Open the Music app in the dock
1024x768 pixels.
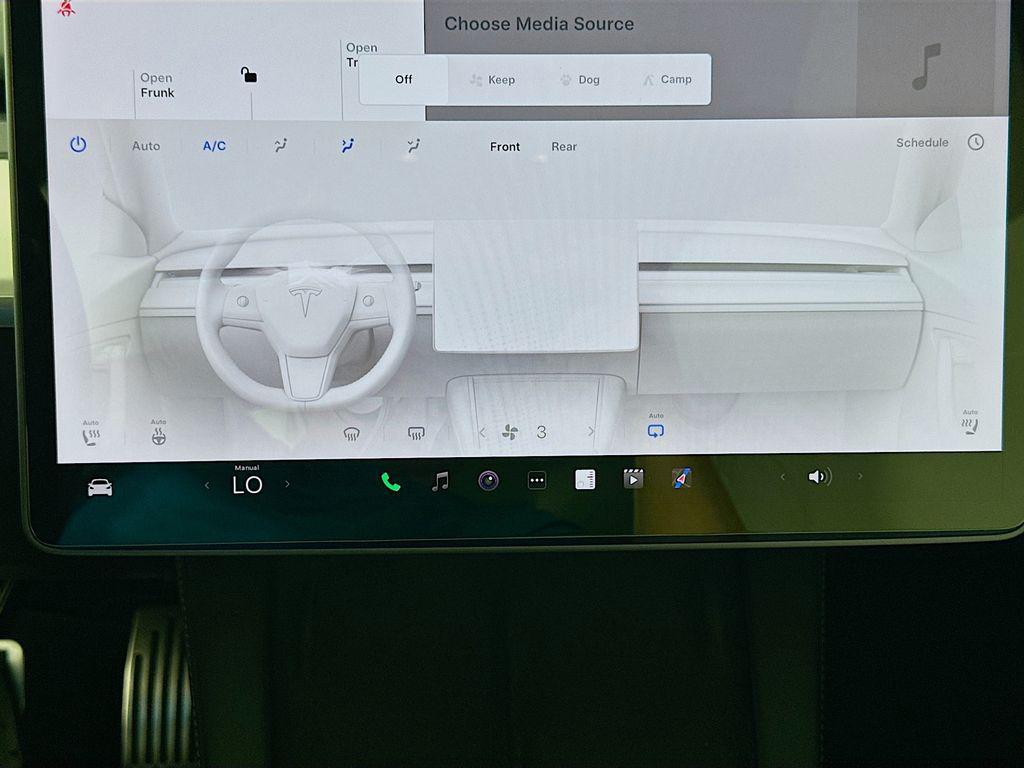[x=439, y=482]
